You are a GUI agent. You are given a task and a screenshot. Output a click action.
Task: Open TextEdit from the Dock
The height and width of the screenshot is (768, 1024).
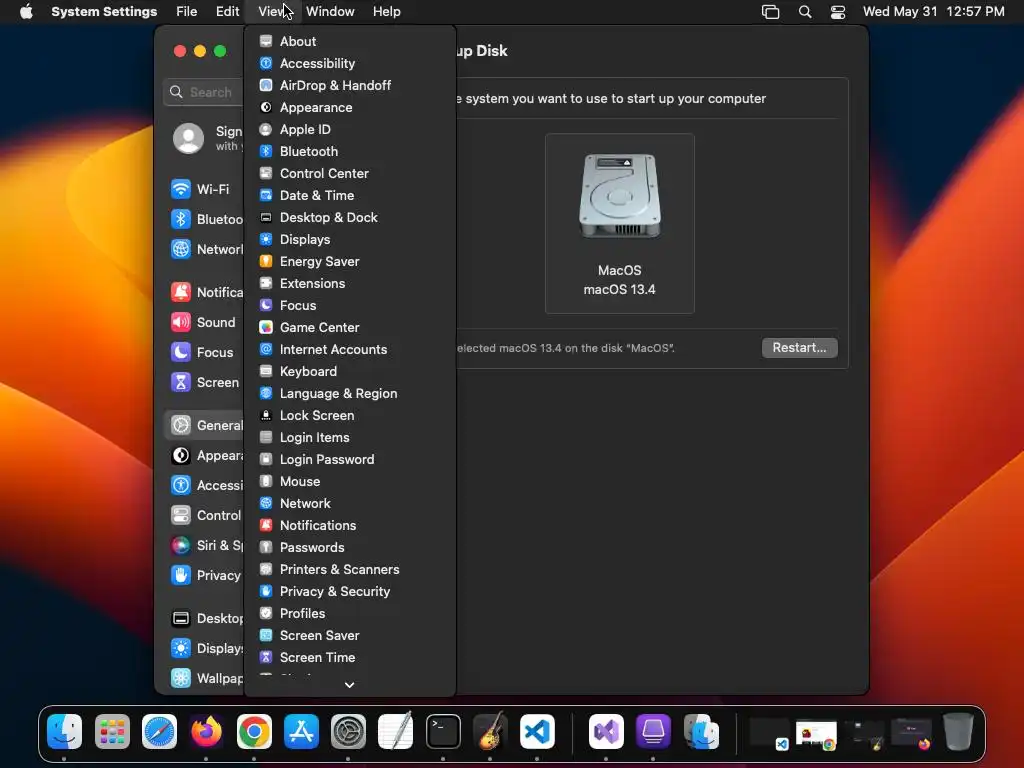click(396, 731)
